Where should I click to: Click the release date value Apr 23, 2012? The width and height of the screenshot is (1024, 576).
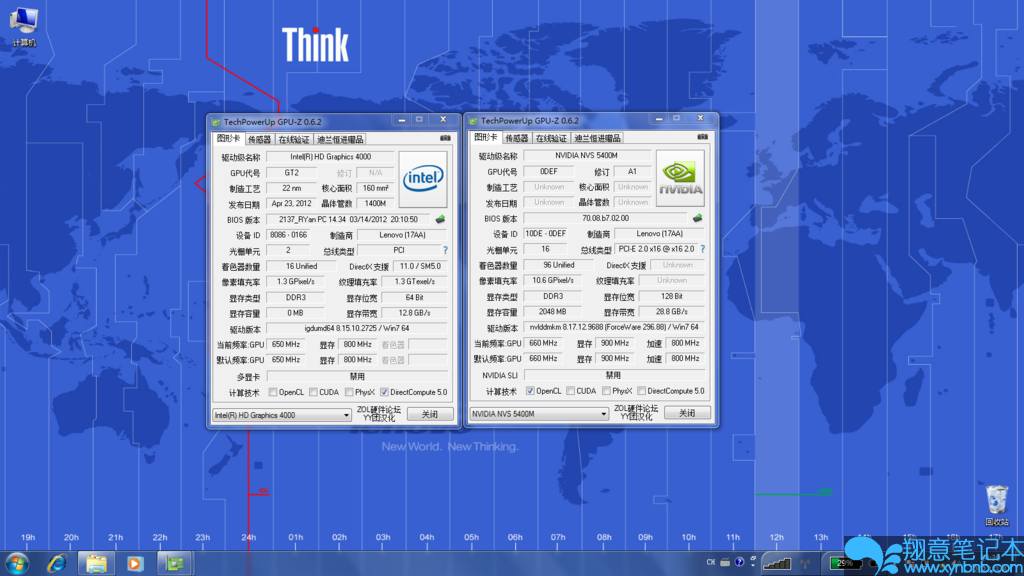(291, 204)
